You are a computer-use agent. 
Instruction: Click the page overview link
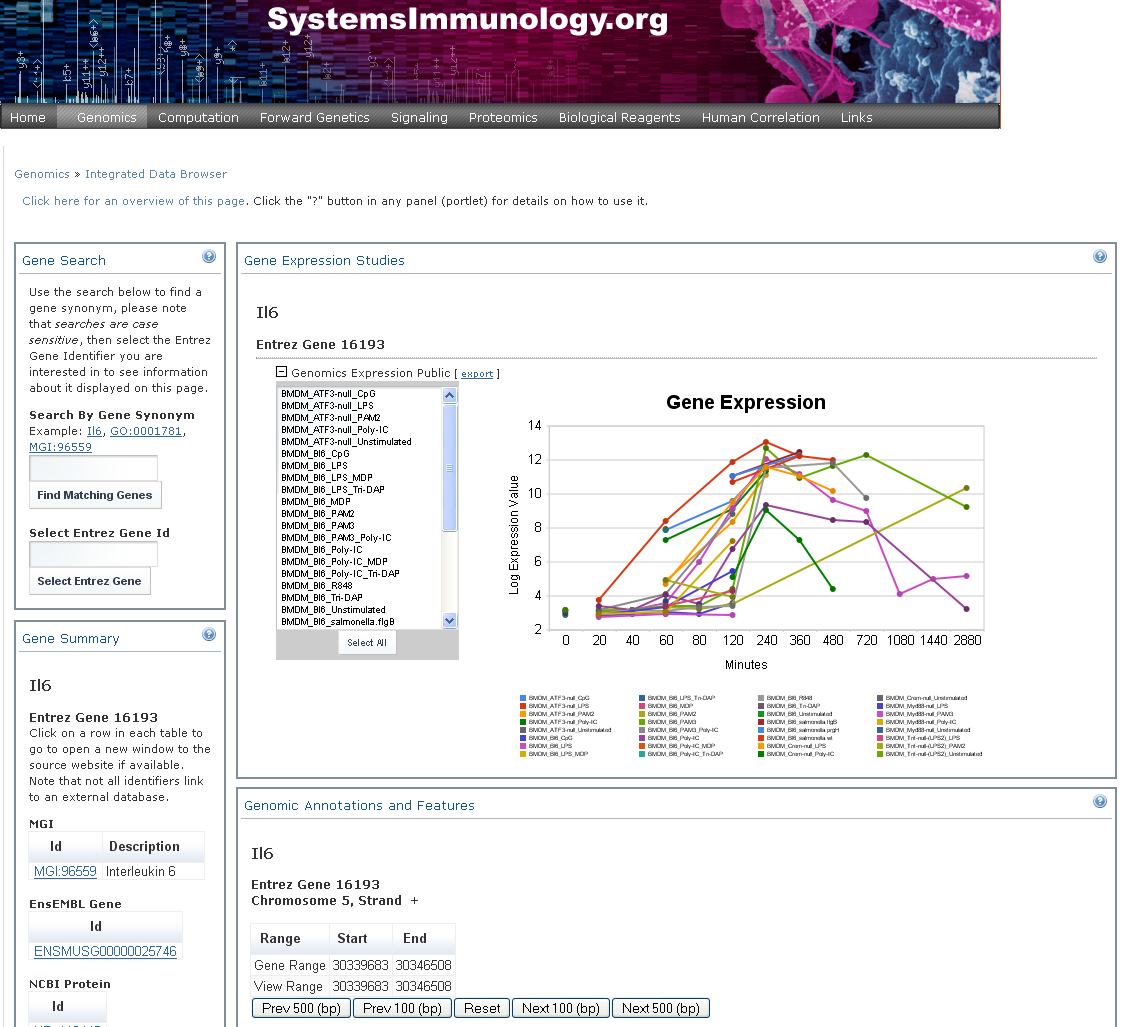click(x=134, y=201)
